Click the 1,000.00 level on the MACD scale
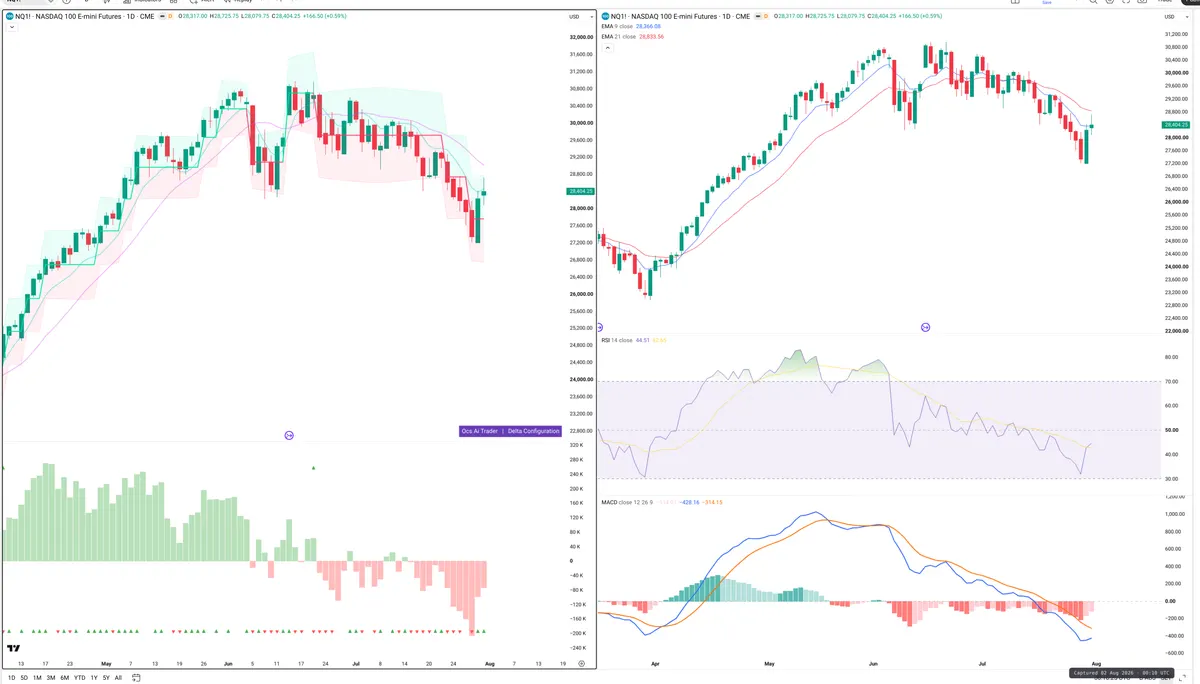The height and width of the screenshot is (684, 1200). pos(1174,514)
